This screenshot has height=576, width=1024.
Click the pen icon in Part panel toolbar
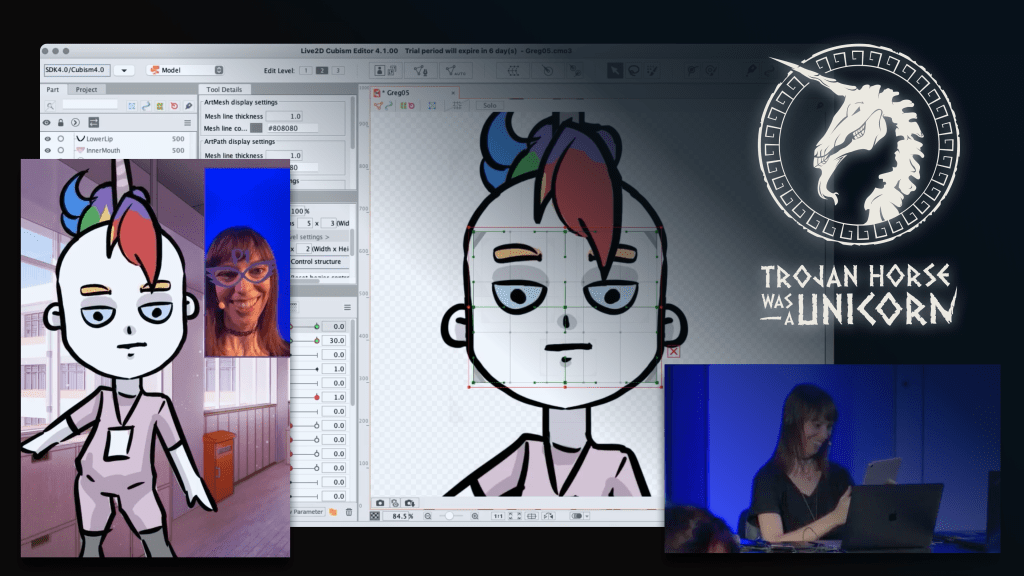pos(188,106)
